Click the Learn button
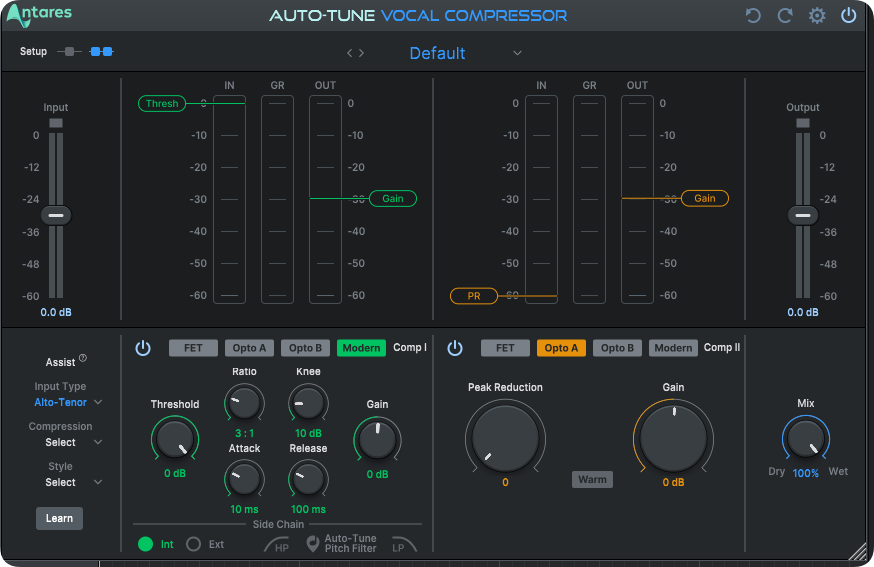This screenshot has width=874, height=567. tap(60, 518)
